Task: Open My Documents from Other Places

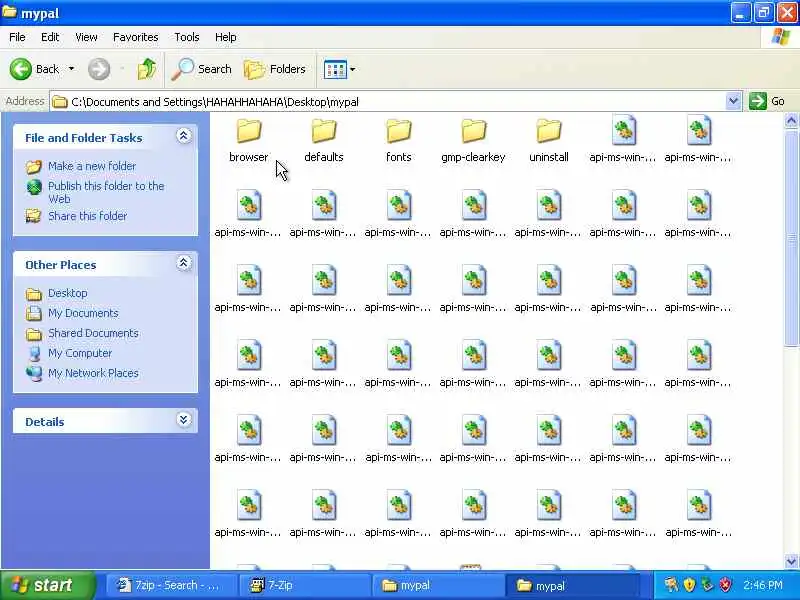Action: tap(83, 313)
